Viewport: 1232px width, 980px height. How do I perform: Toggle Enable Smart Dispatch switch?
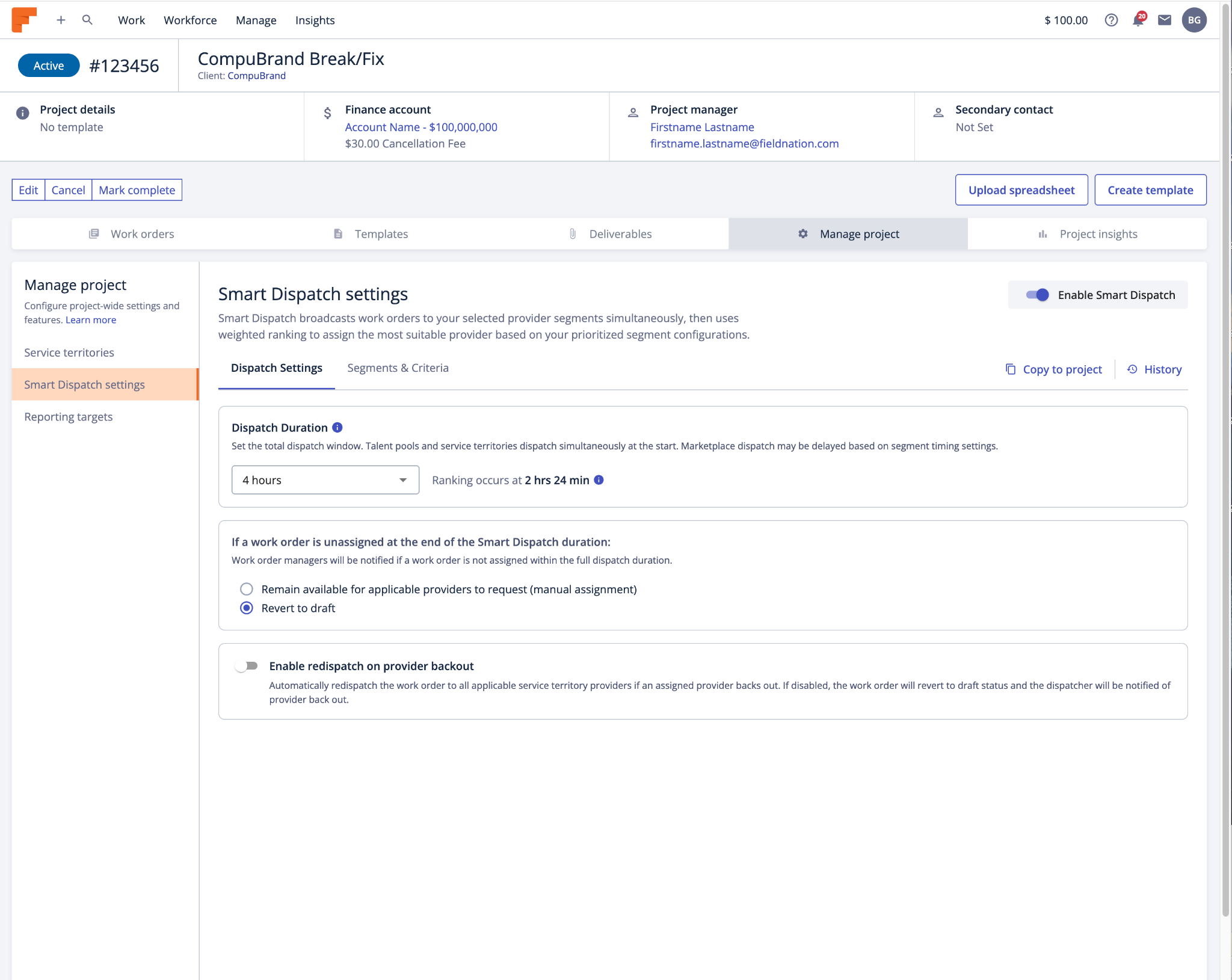pos(1038,295)
